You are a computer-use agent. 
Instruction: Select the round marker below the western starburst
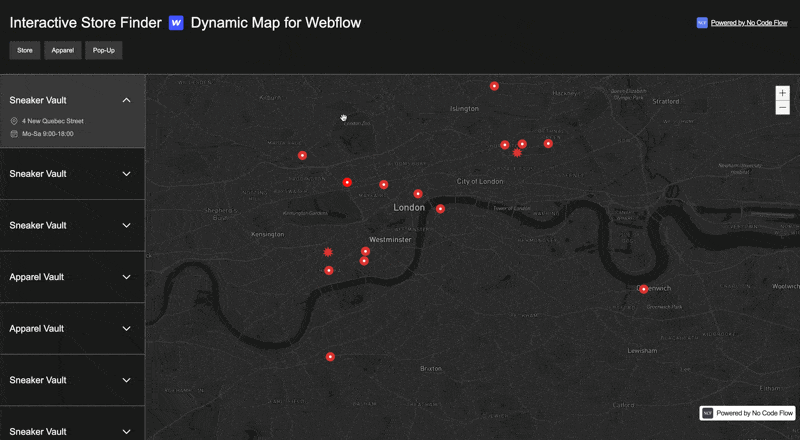point(329,271)
